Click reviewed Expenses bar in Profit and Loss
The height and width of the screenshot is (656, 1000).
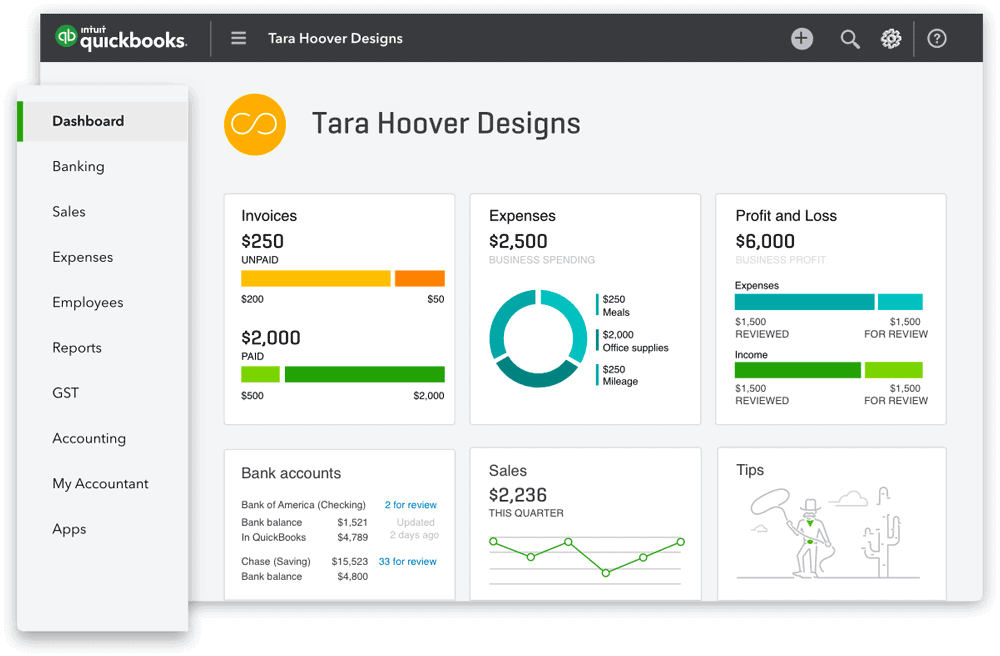804,302
